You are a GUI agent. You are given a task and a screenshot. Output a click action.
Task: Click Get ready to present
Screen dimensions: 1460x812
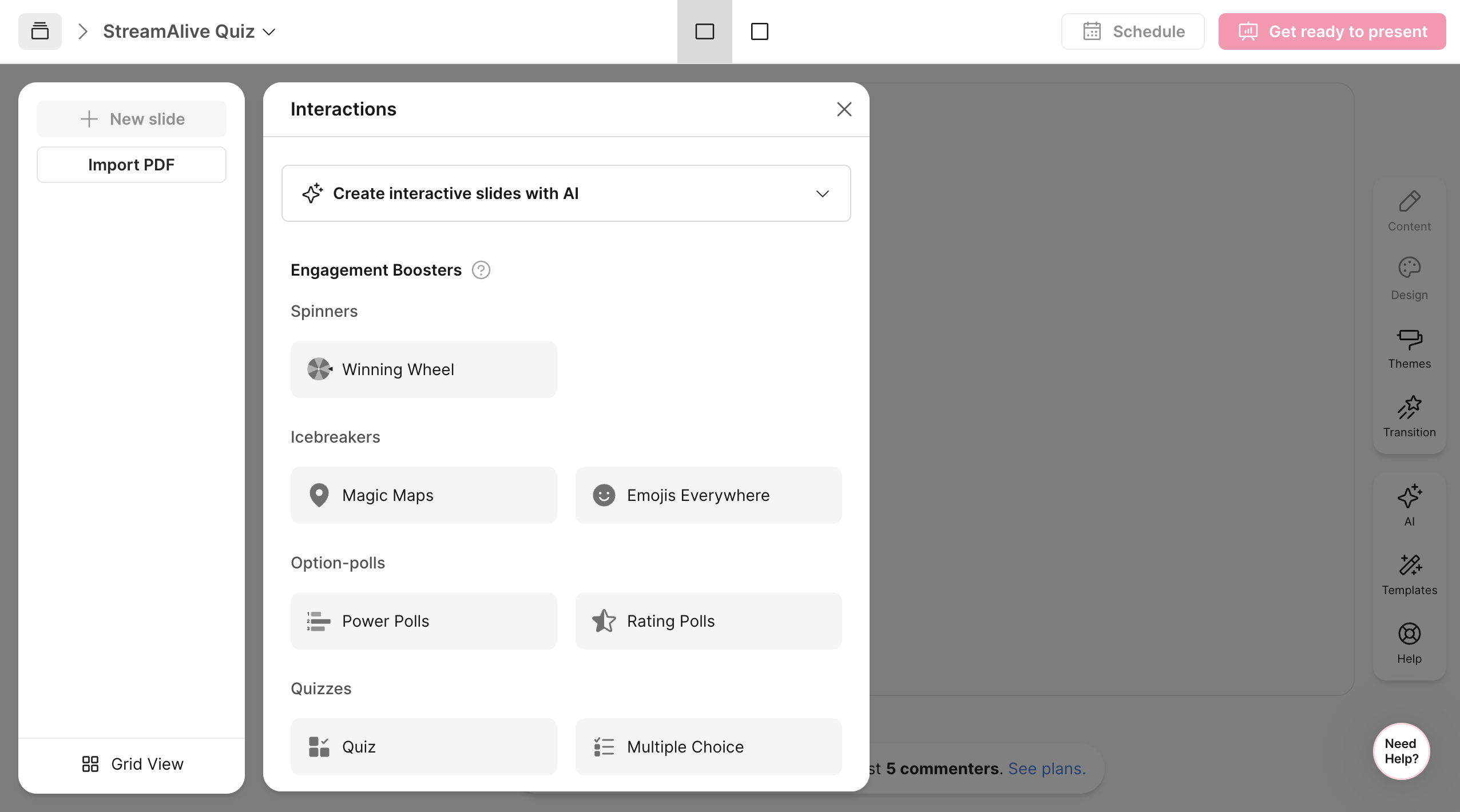(1332, 31)
